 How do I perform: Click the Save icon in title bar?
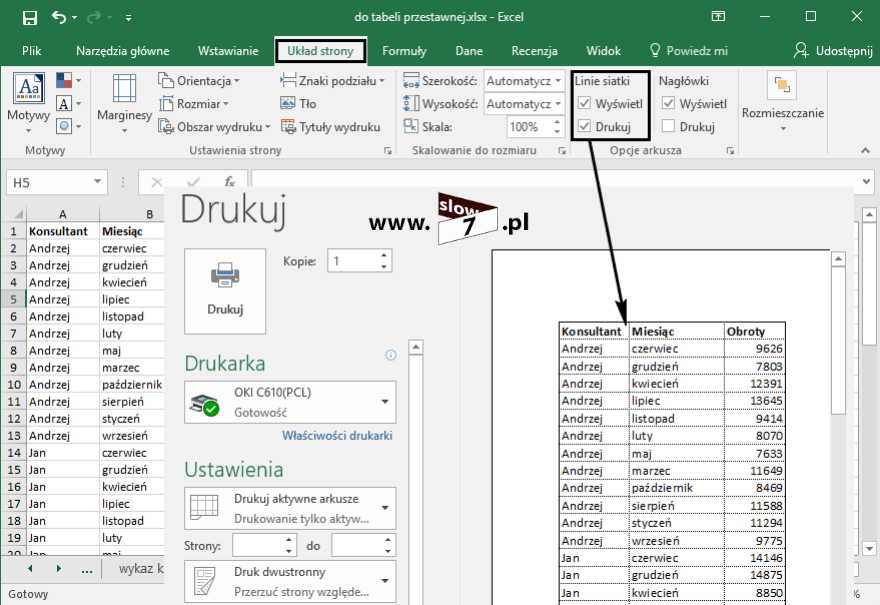[x=30, y=17]
